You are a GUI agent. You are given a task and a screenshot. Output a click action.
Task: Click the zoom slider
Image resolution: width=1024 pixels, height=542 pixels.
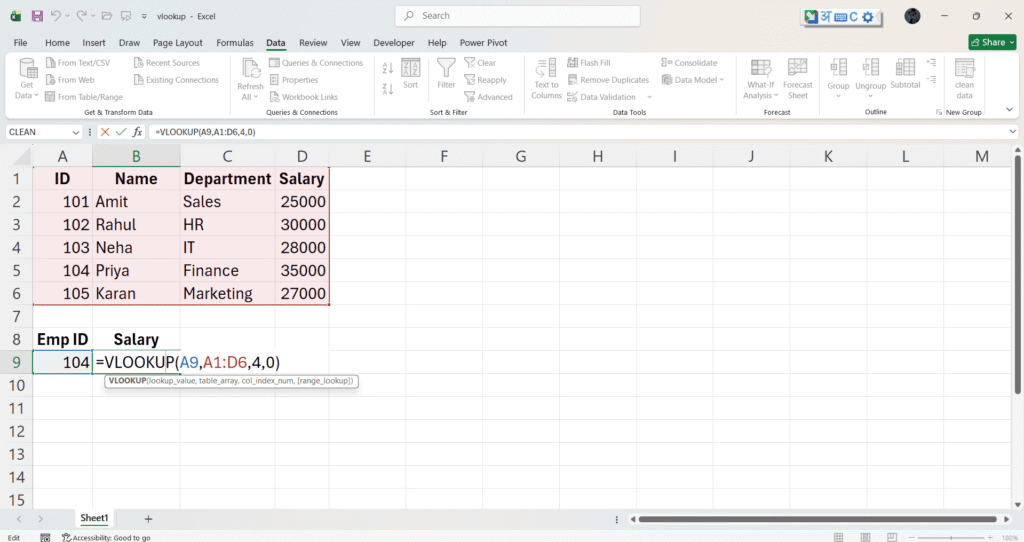point(951,537)
